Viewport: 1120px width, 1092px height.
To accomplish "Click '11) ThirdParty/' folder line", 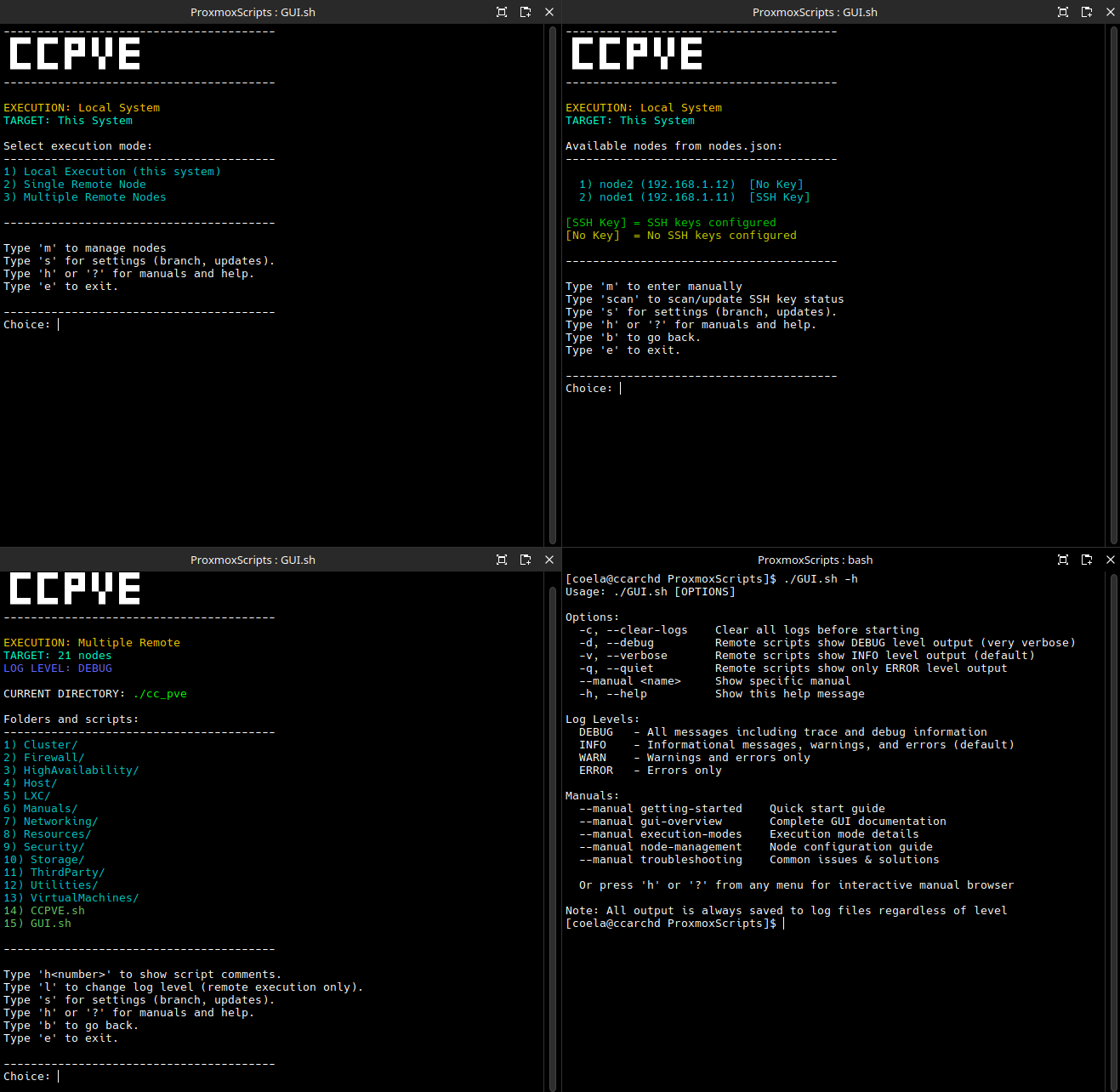I will point(54,873).
